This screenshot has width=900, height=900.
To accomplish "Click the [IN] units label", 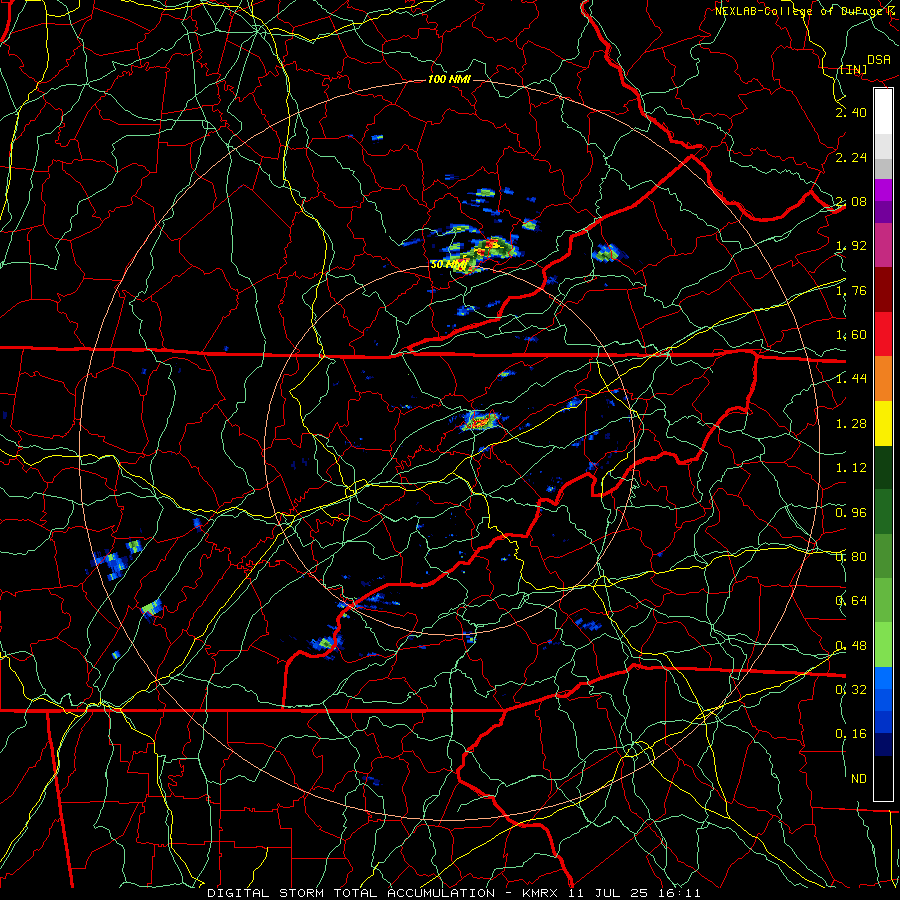I will coord(854,69).
